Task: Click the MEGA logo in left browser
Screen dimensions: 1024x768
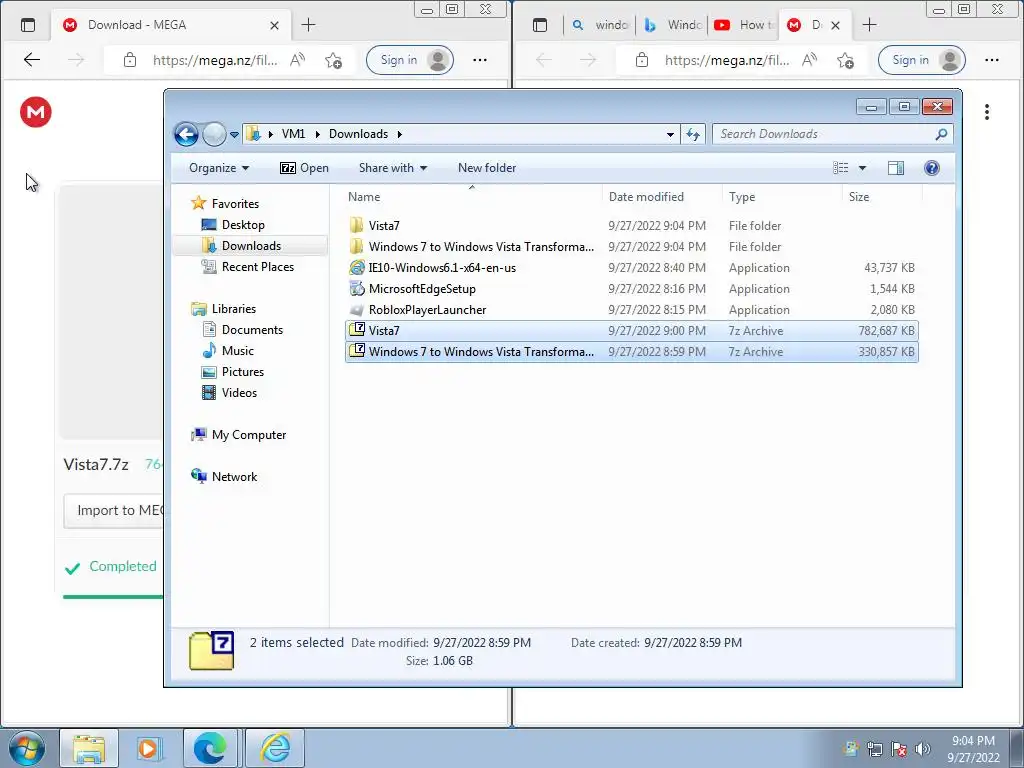Action: 35,112
